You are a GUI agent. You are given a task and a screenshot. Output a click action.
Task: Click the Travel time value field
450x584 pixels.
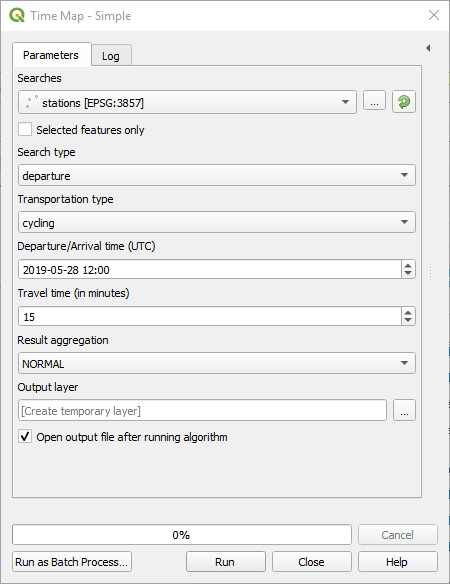coord(210,317)
